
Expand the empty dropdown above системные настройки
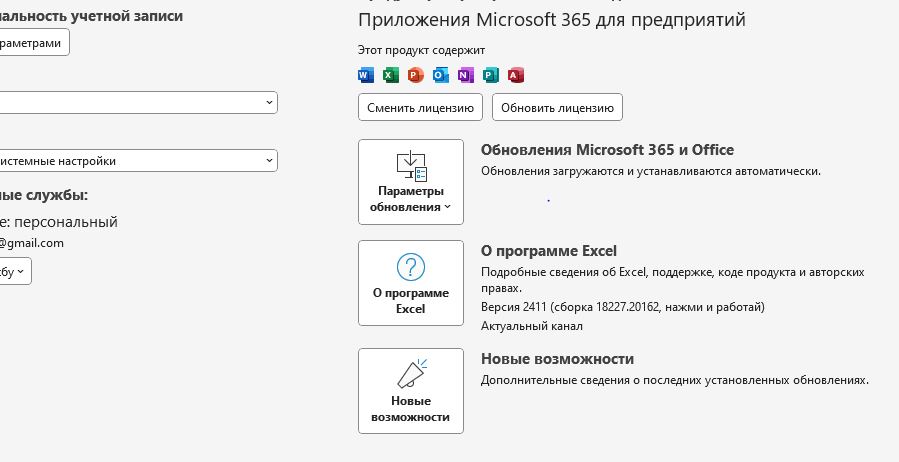tap(138, 103)
